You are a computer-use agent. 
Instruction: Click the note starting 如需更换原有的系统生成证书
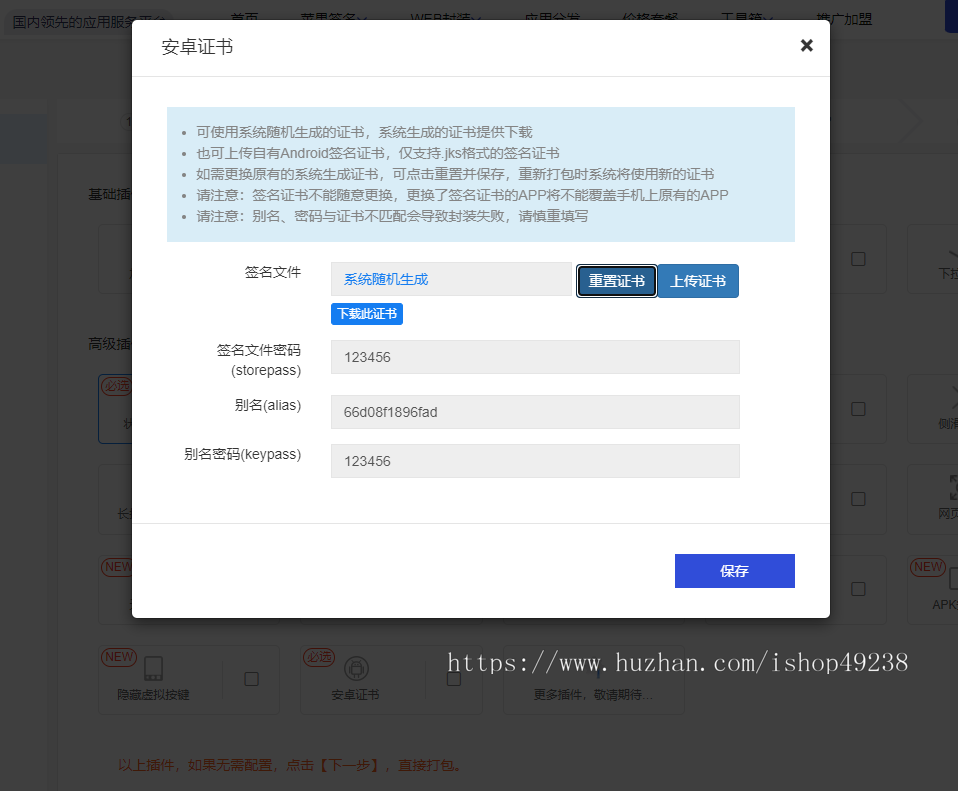click(455, 174)
